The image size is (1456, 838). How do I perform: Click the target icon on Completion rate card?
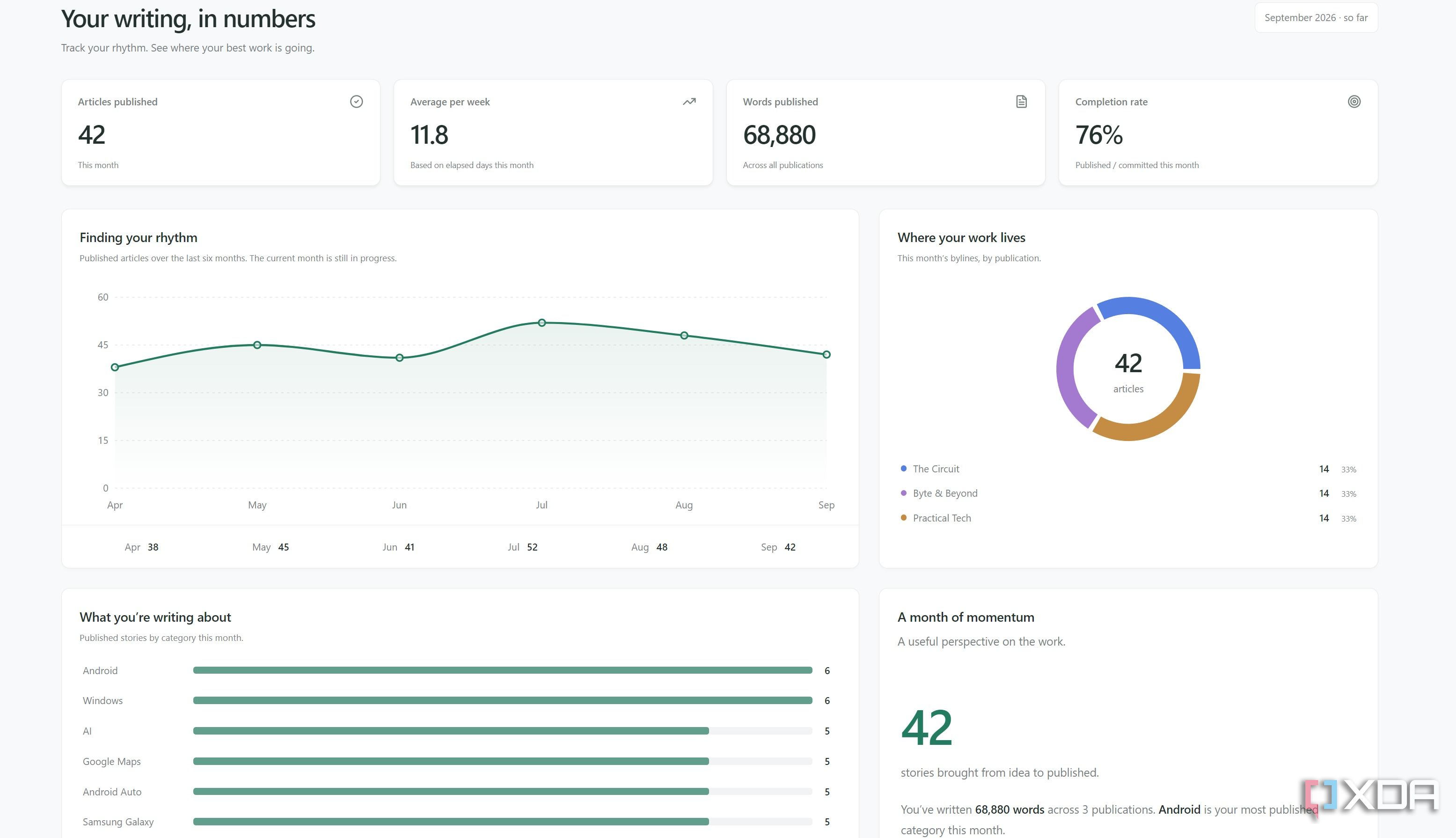1354,101
